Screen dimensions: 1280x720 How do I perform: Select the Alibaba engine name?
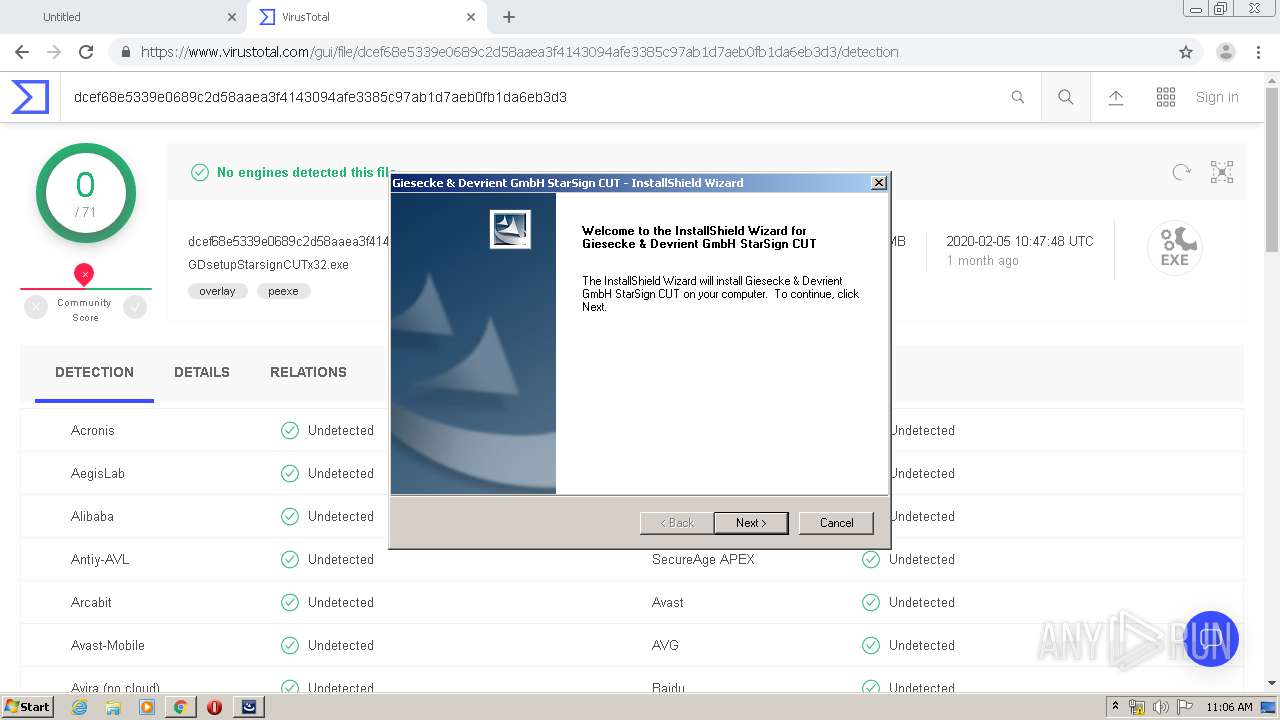click(x=92, y=516)
